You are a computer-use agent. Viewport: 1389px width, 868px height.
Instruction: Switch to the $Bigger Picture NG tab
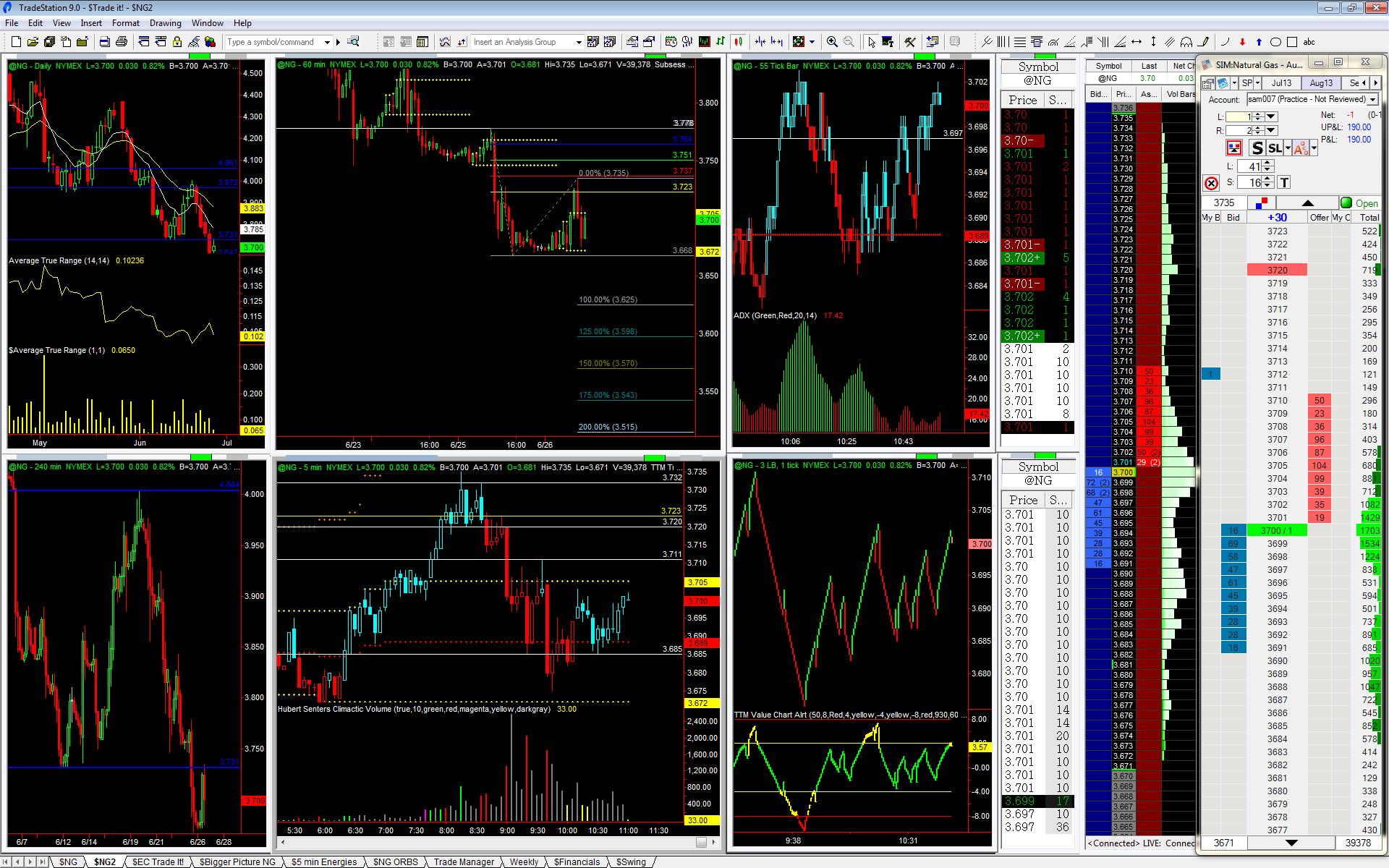point(237,861)
